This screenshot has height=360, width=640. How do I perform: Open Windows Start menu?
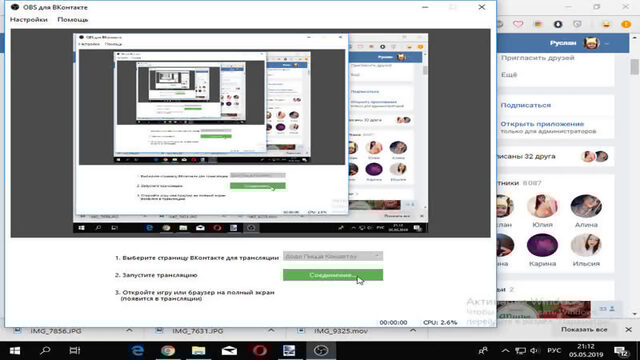15,351
